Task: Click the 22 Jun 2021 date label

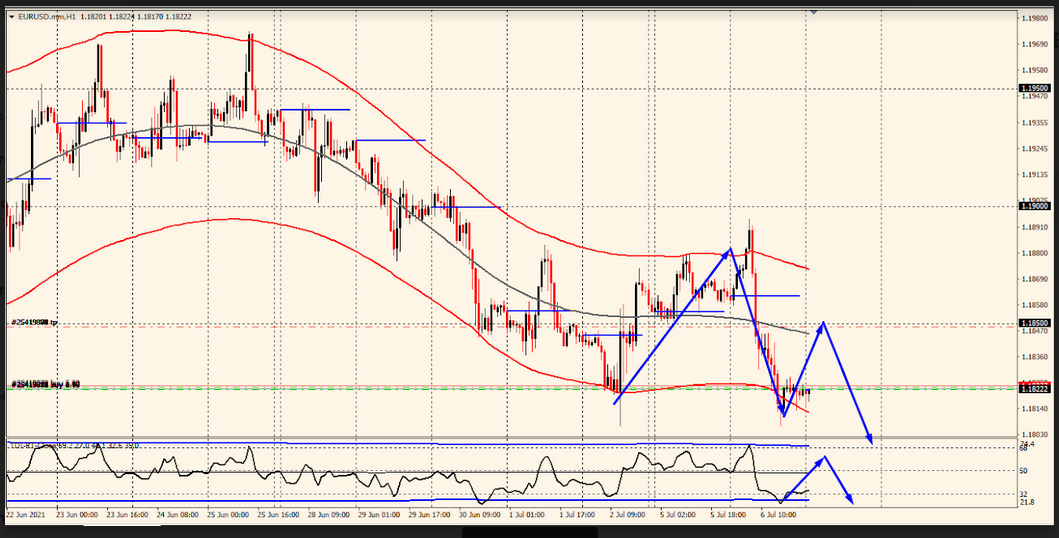Action: tap(24, 514)
